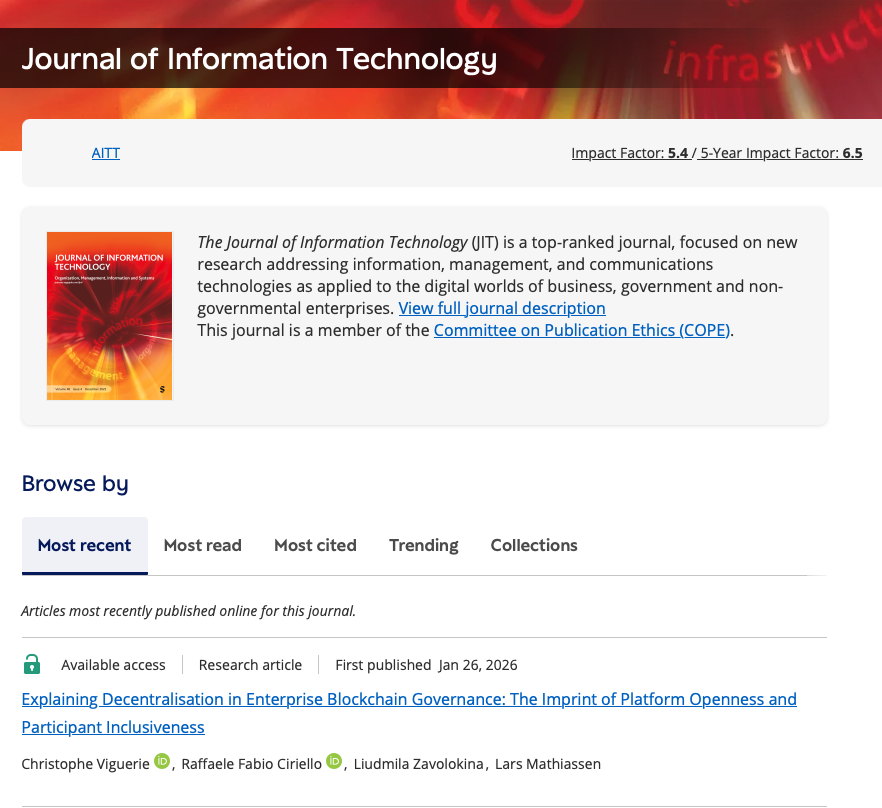Switch to the Most read tab

202,546
